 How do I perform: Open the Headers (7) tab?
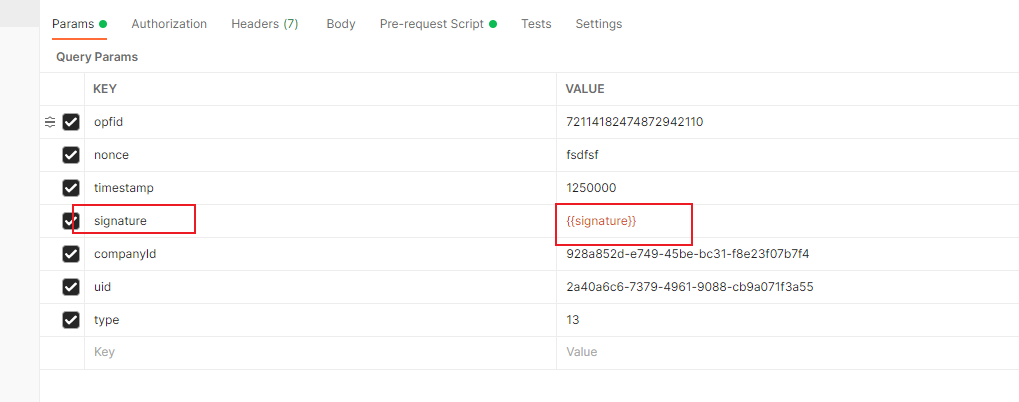pos(264,24)
